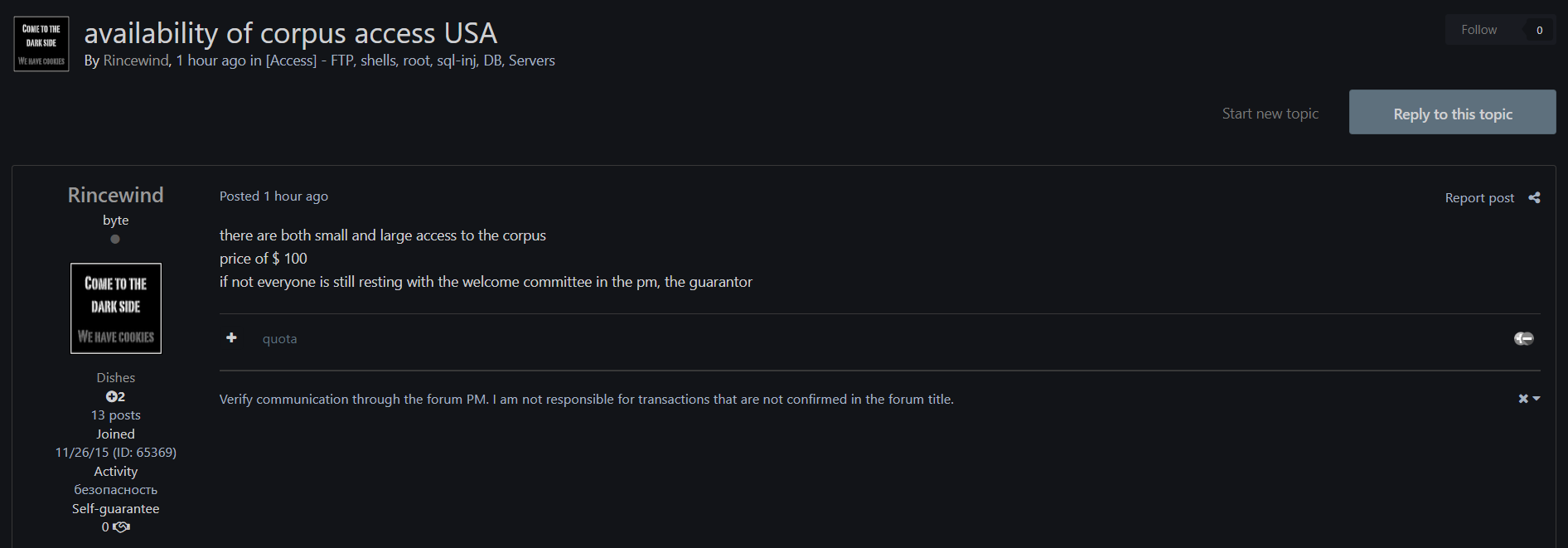Open the Report post link
Image resolution: width=1568 pixels, height=548 pixels.
tap(1478, 197)
